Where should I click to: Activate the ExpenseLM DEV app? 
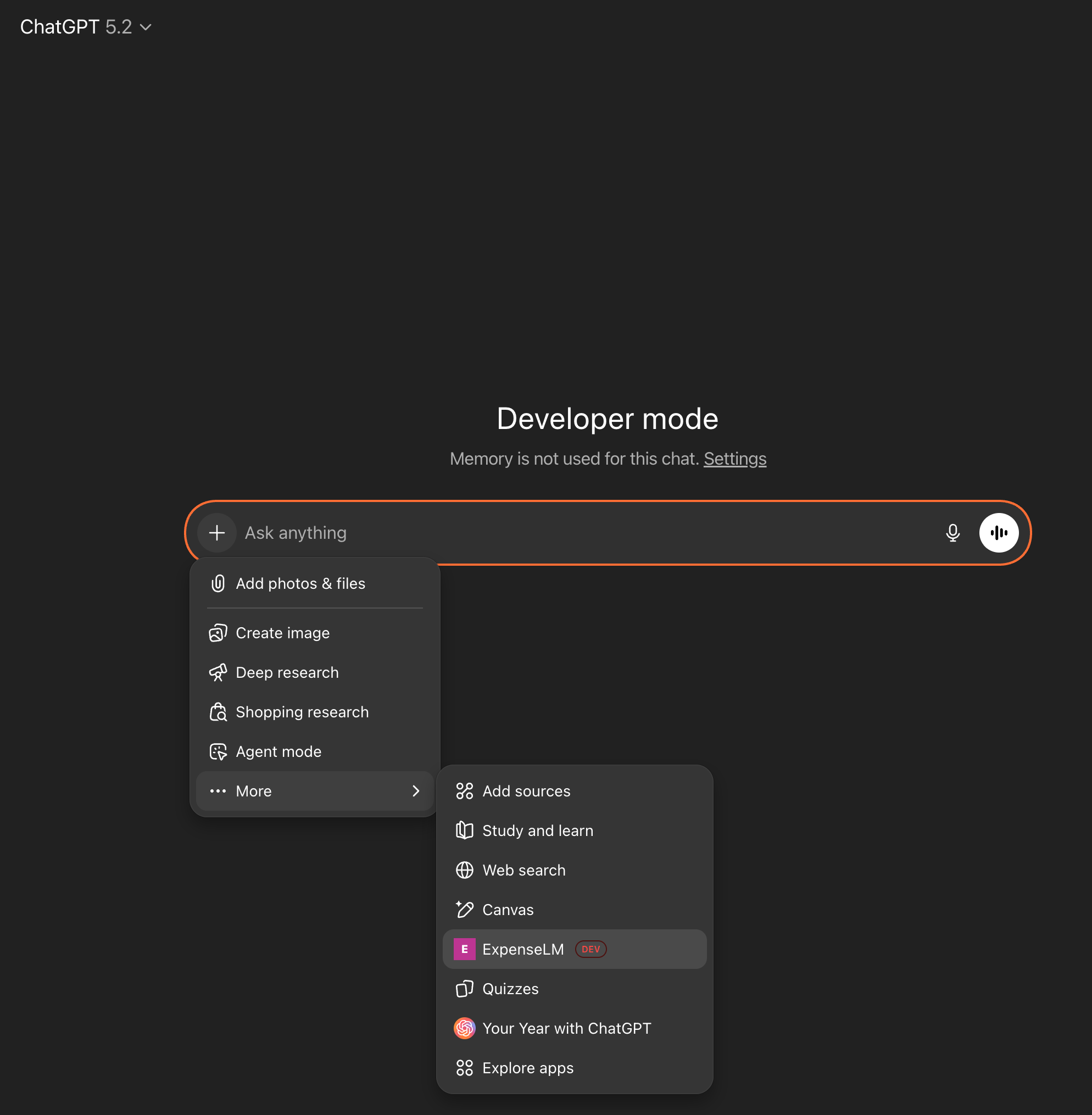(x=522, y=949)
